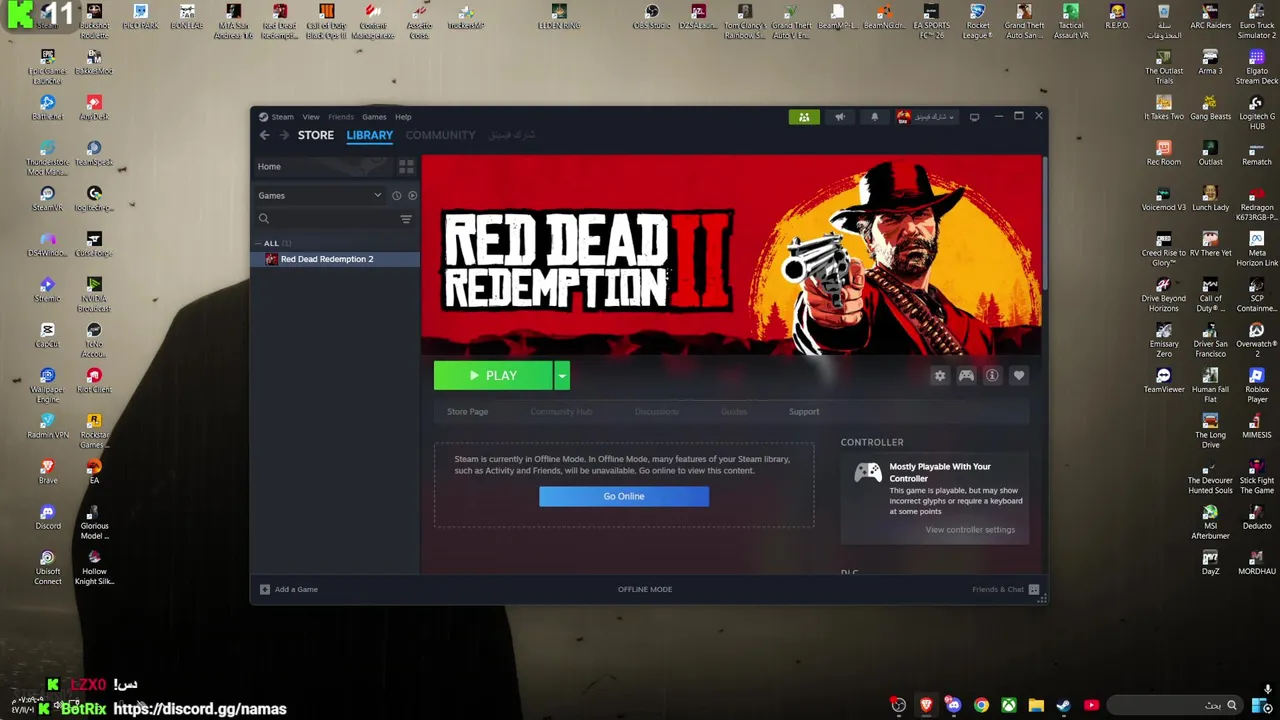Screen dimensions: 1280x720
Task: Enter Big Picture mode via monitor icon
Action: click(974, 117)
